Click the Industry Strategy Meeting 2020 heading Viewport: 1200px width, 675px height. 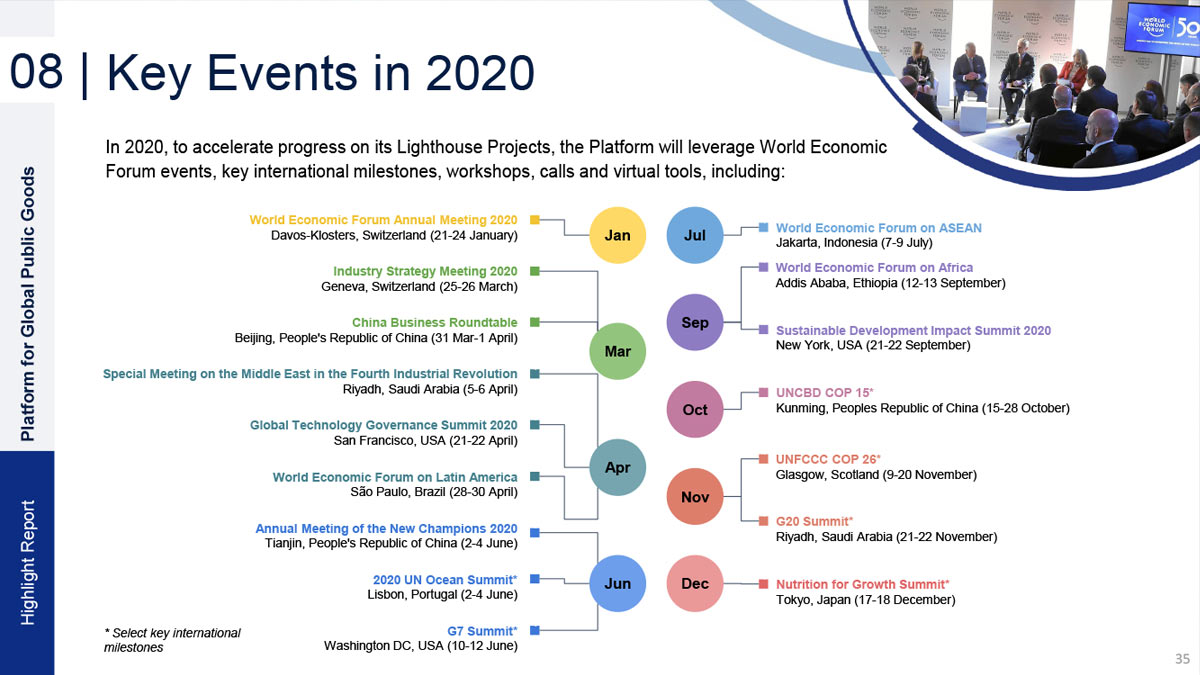[425, 271]
